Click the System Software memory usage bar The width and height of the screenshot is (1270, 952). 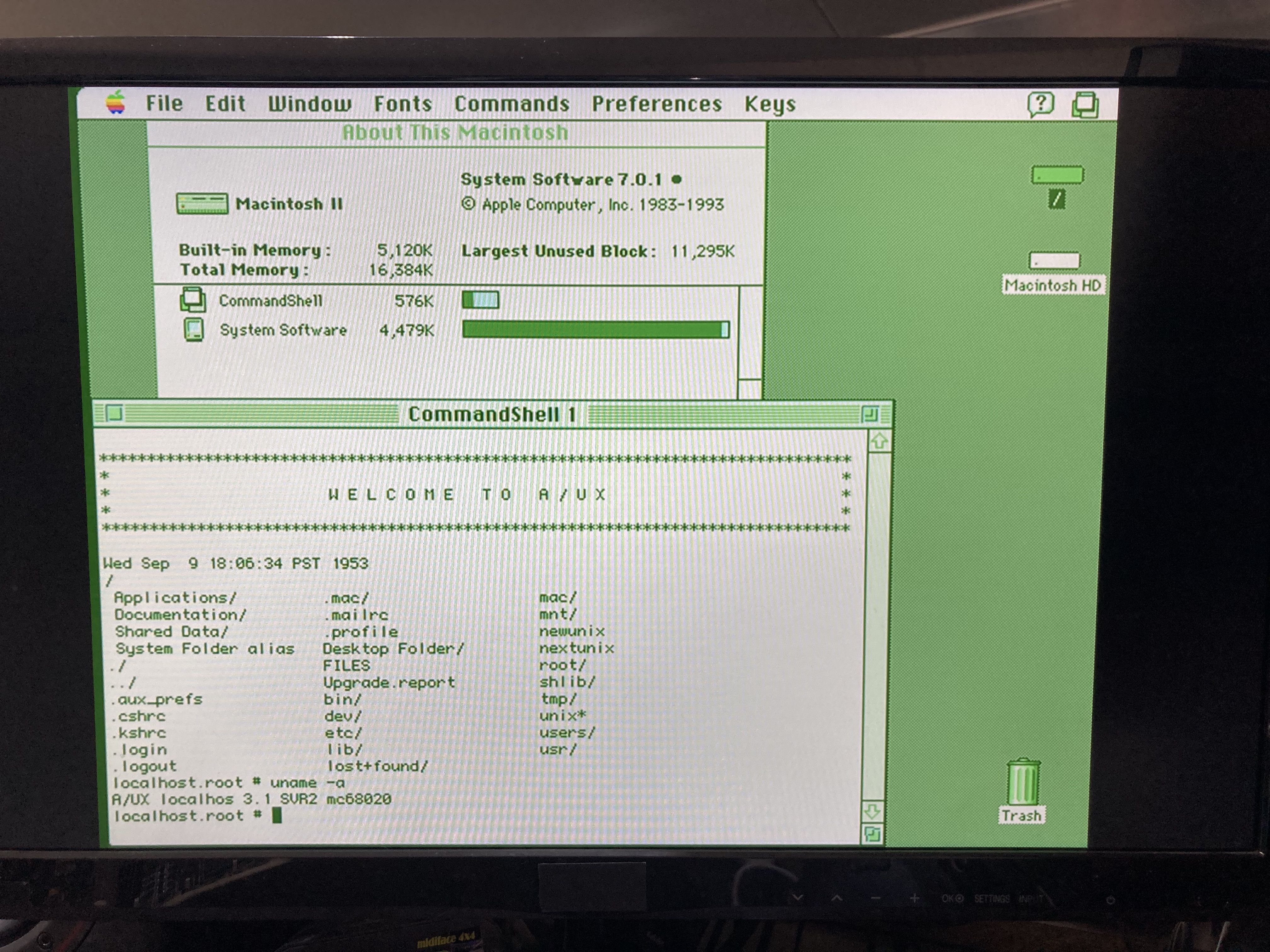596,329
